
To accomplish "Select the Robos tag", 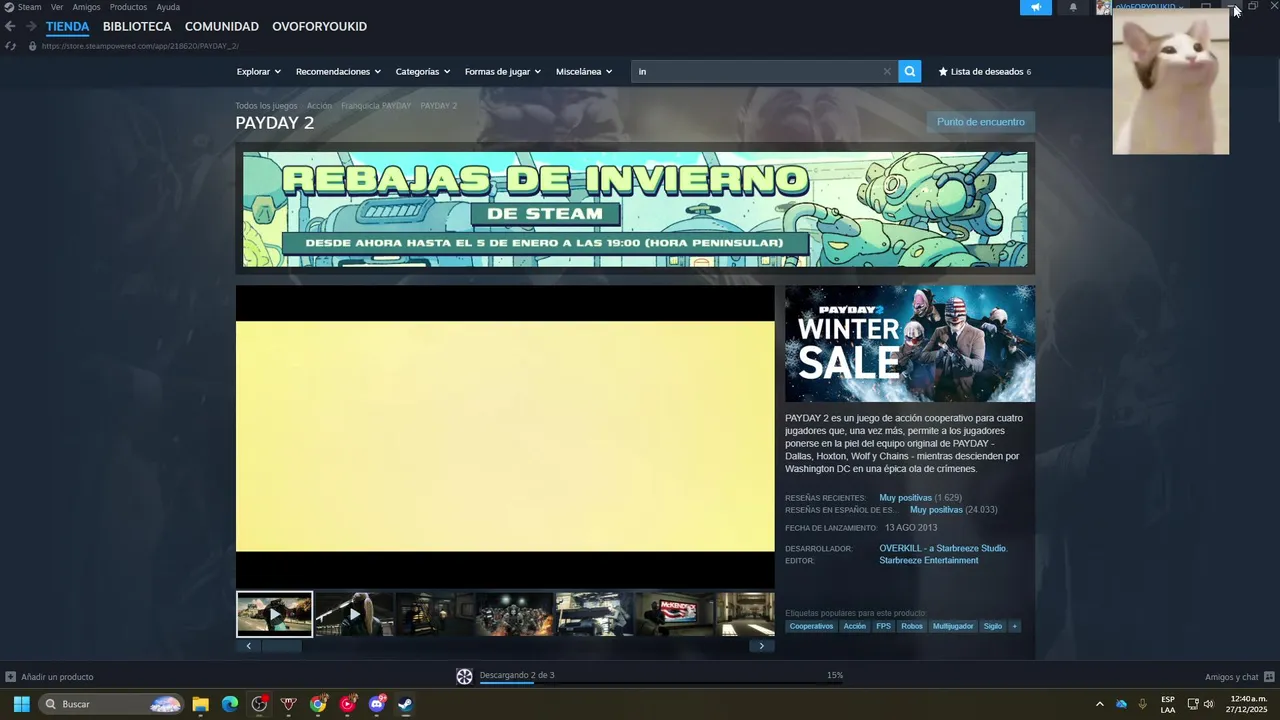I will click(x=912, y=626).
